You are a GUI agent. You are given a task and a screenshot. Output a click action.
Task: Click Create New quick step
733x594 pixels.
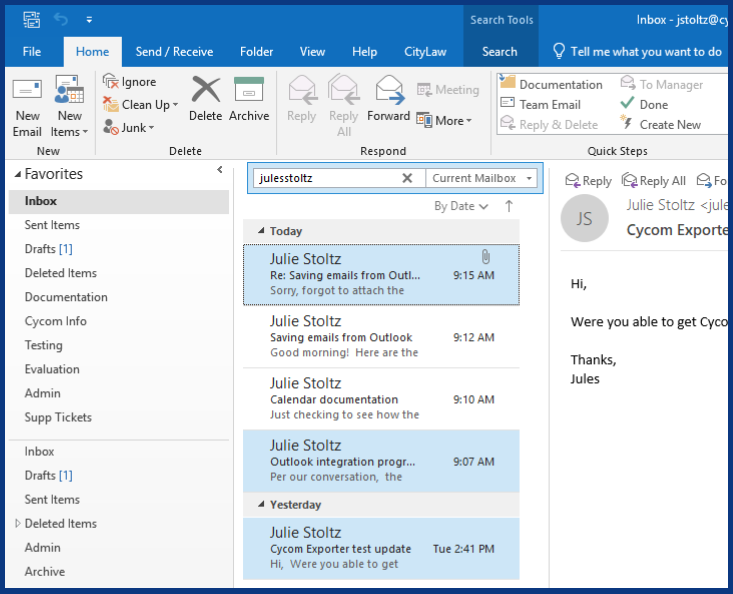pos(660,125)
